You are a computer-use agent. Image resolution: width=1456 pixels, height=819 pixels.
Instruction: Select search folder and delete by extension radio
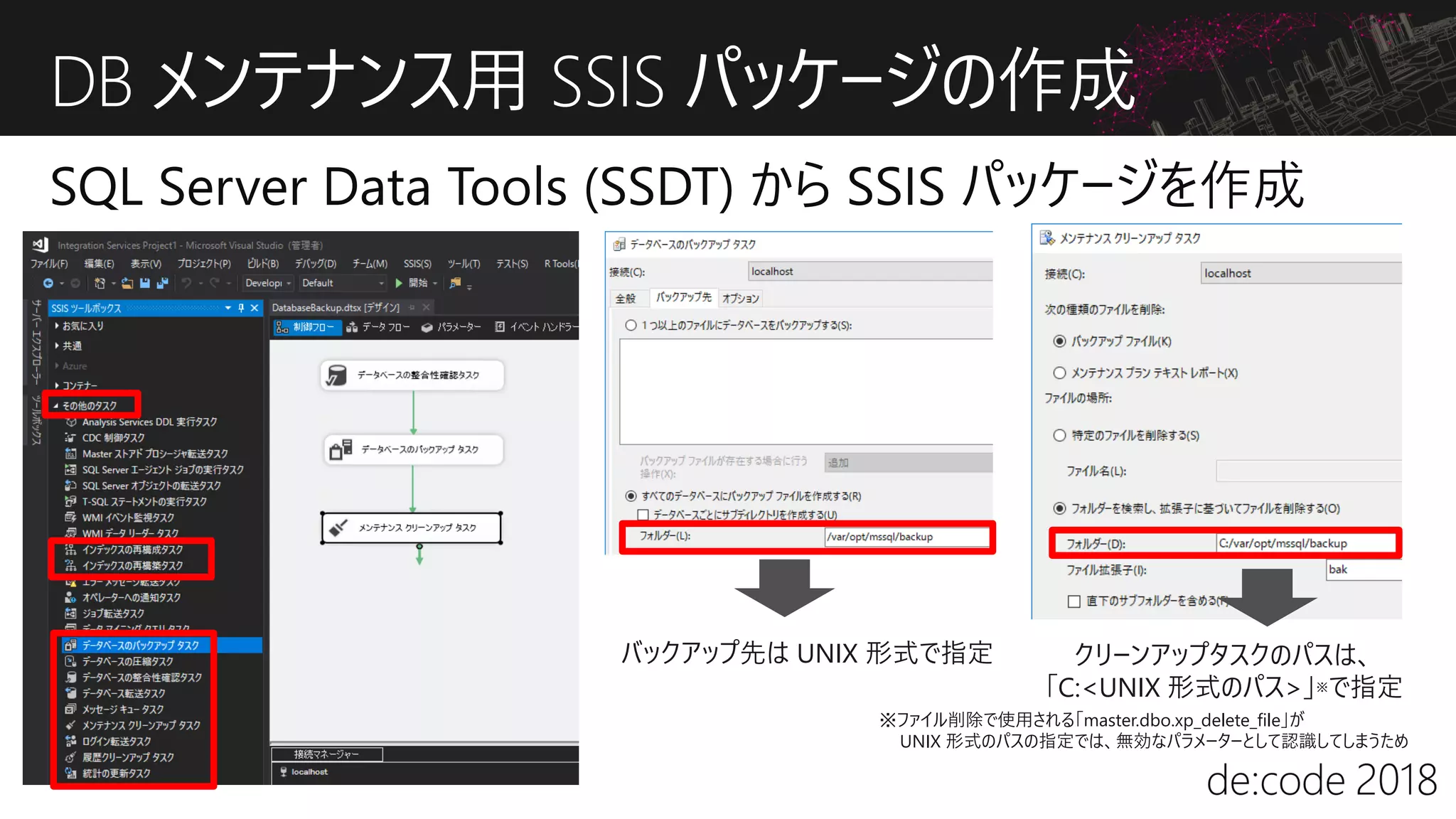pyautogui.click(x=1059, y=508)
